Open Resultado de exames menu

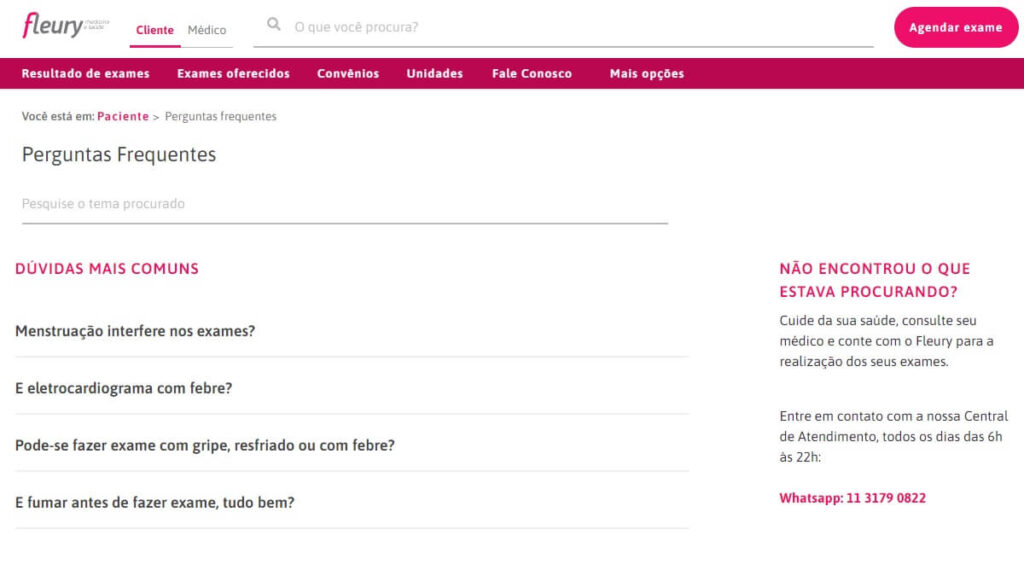[86, 74]
